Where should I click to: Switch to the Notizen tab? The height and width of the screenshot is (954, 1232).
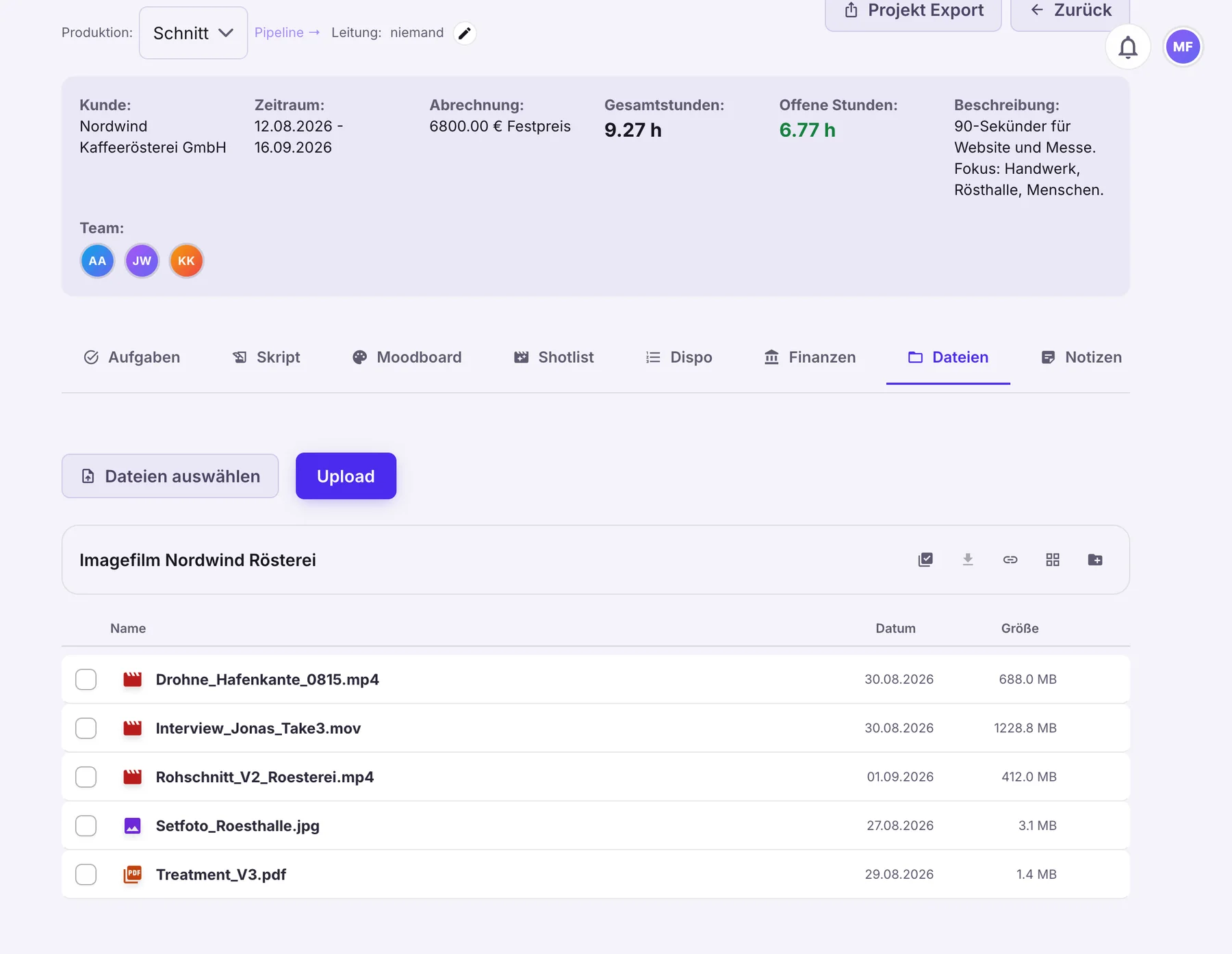[1081, 357]
